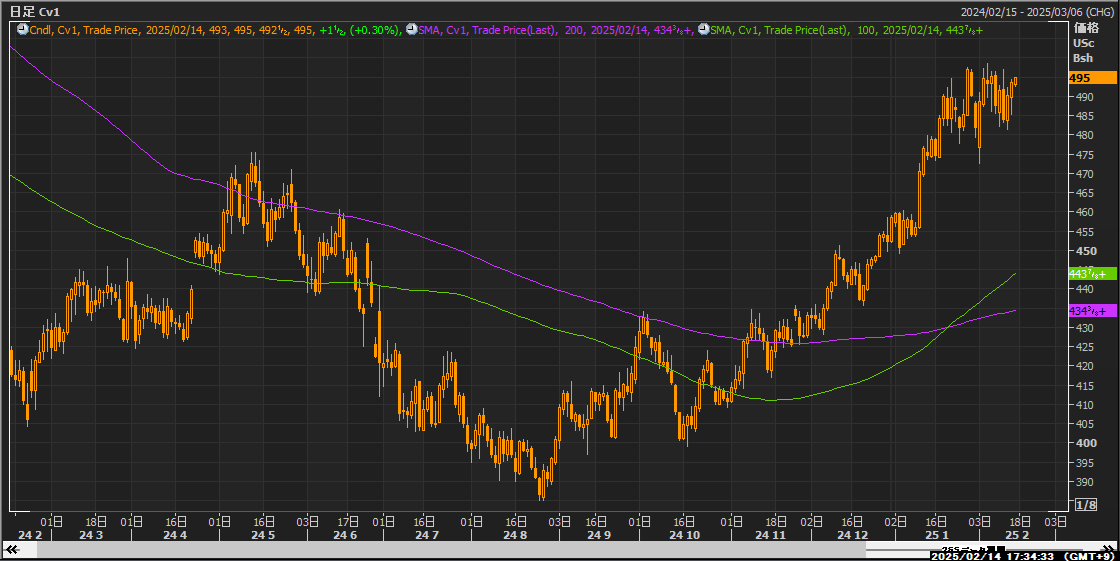
Task: Select the purple SMA 200 legend entry
Action: coord(556,30)
